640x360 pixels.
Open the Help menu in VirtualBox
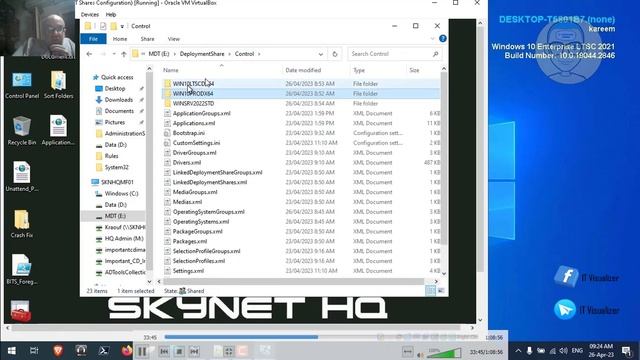(111, 14)
